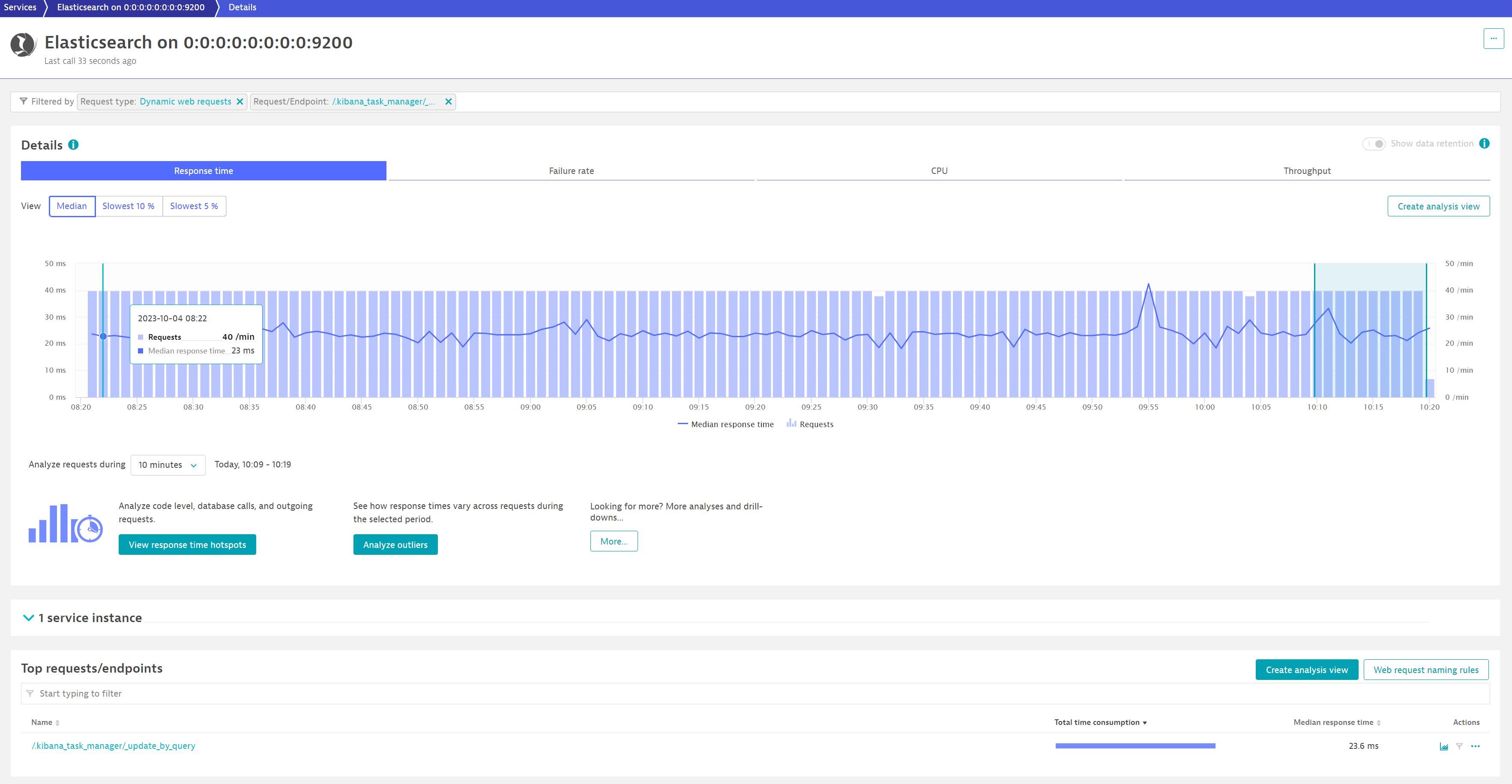The height and width of the screenshot is (784, 1512).
Task: Expand the 1 service instance section
Action: coord(28,618)
